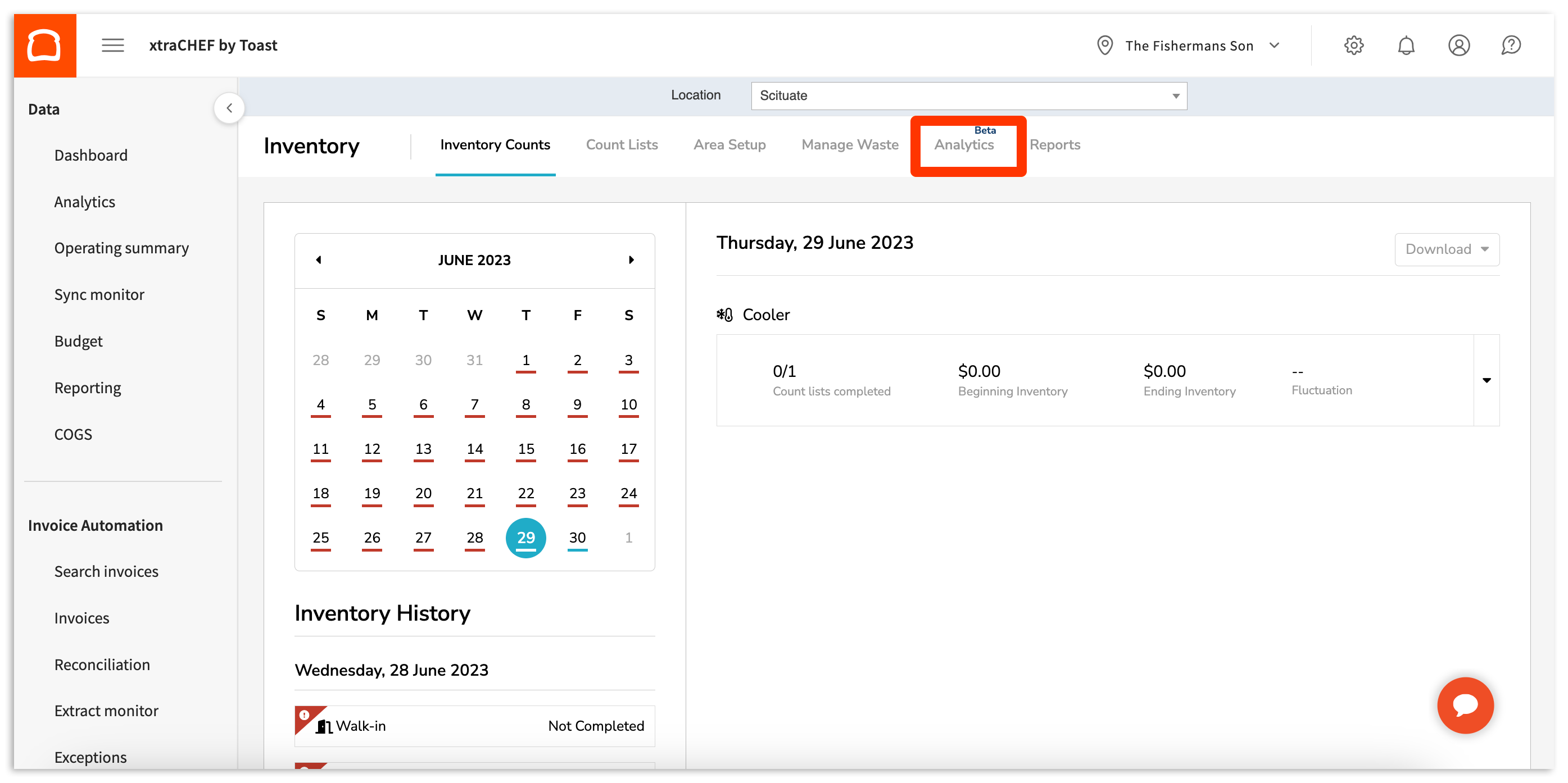Collapse the sidebar with the chevron
This screenshot has width=1568, height=783.
tap(229, 108)
